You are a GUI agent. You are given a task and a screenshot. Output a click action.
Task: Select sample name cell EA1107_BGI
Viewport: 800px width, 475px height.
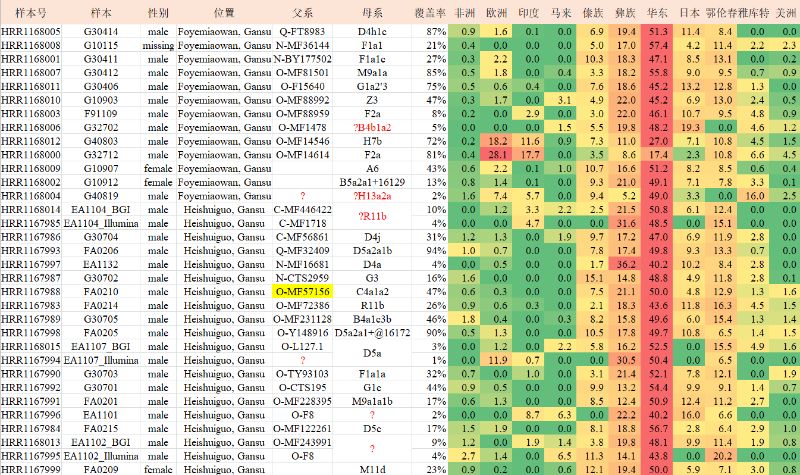pos(101,346)
